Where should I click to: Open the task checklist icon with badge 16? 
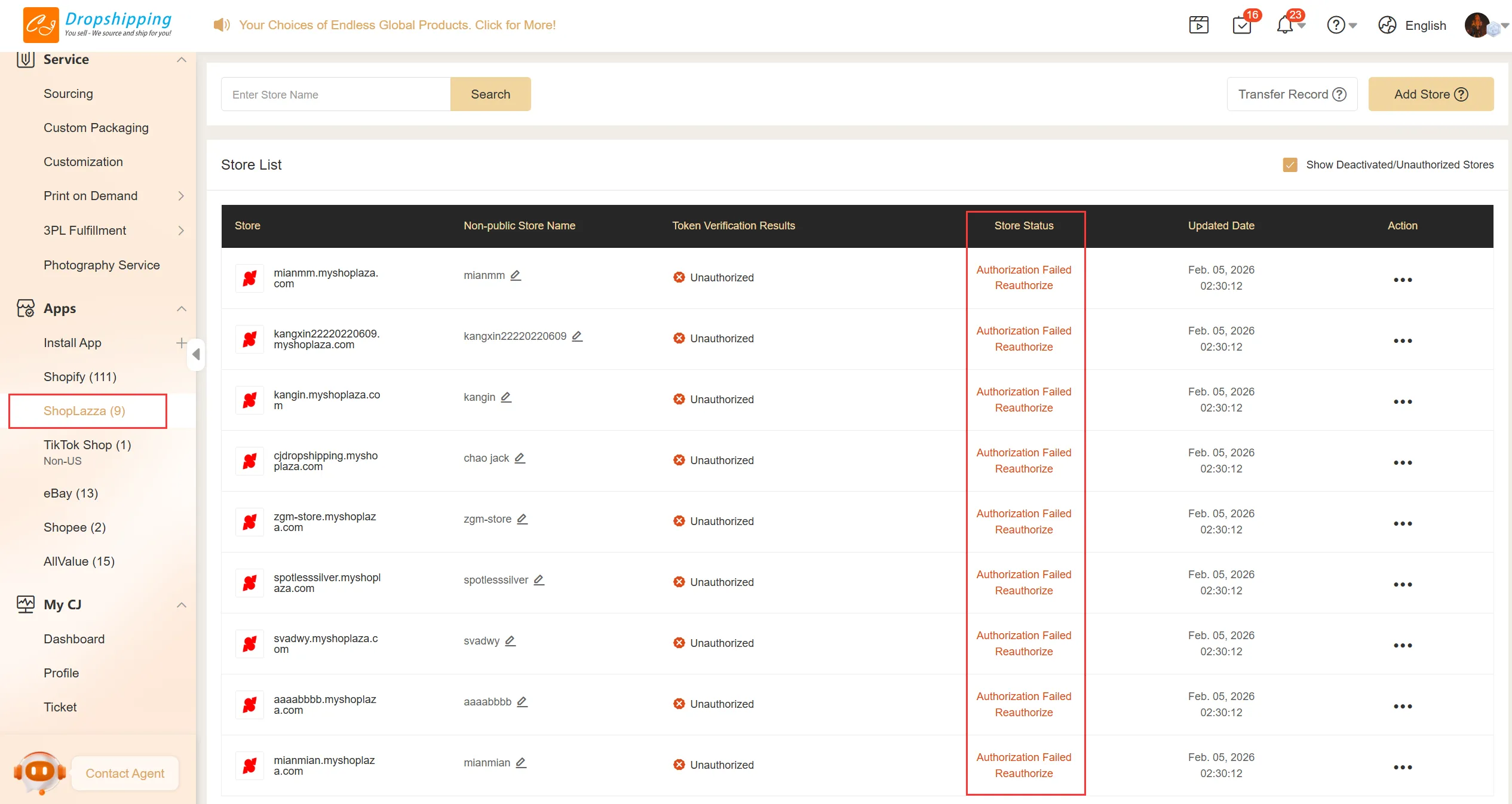tap(1242, 25)
